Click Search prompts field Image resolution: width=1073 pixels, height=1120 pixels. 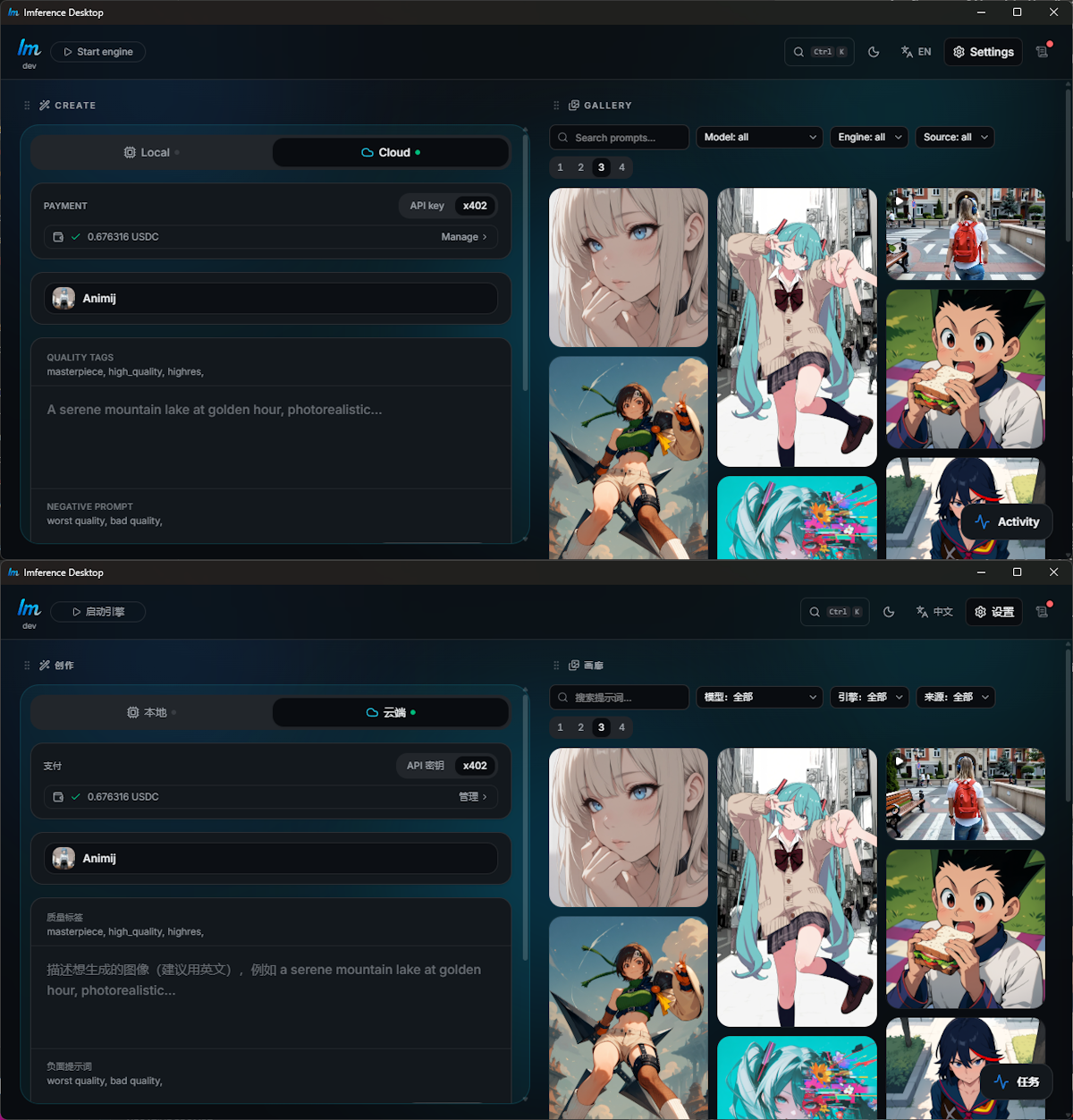coord(619,138)
